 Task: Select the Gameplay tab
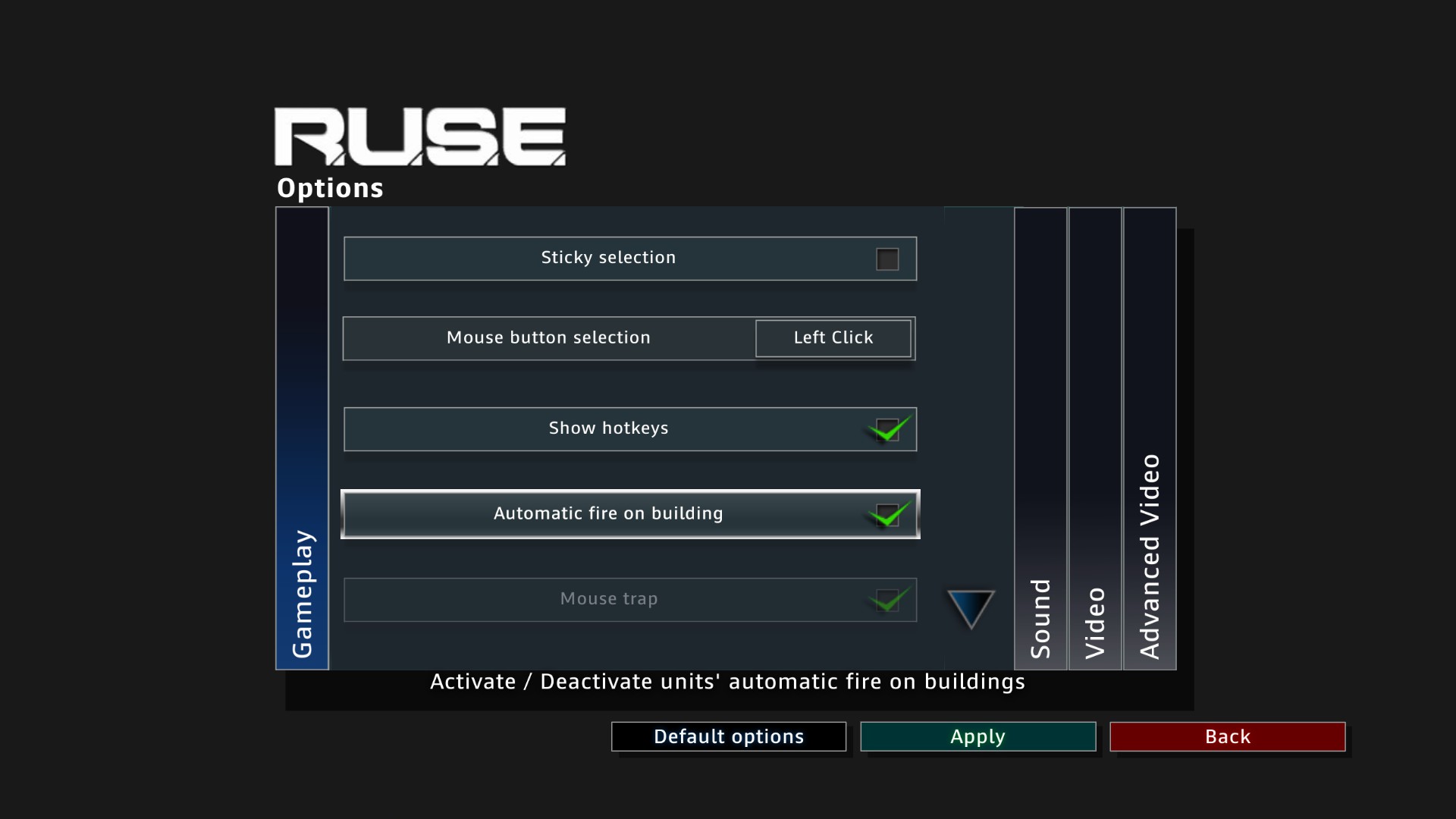pyautogui.click(x=302, y=438)
